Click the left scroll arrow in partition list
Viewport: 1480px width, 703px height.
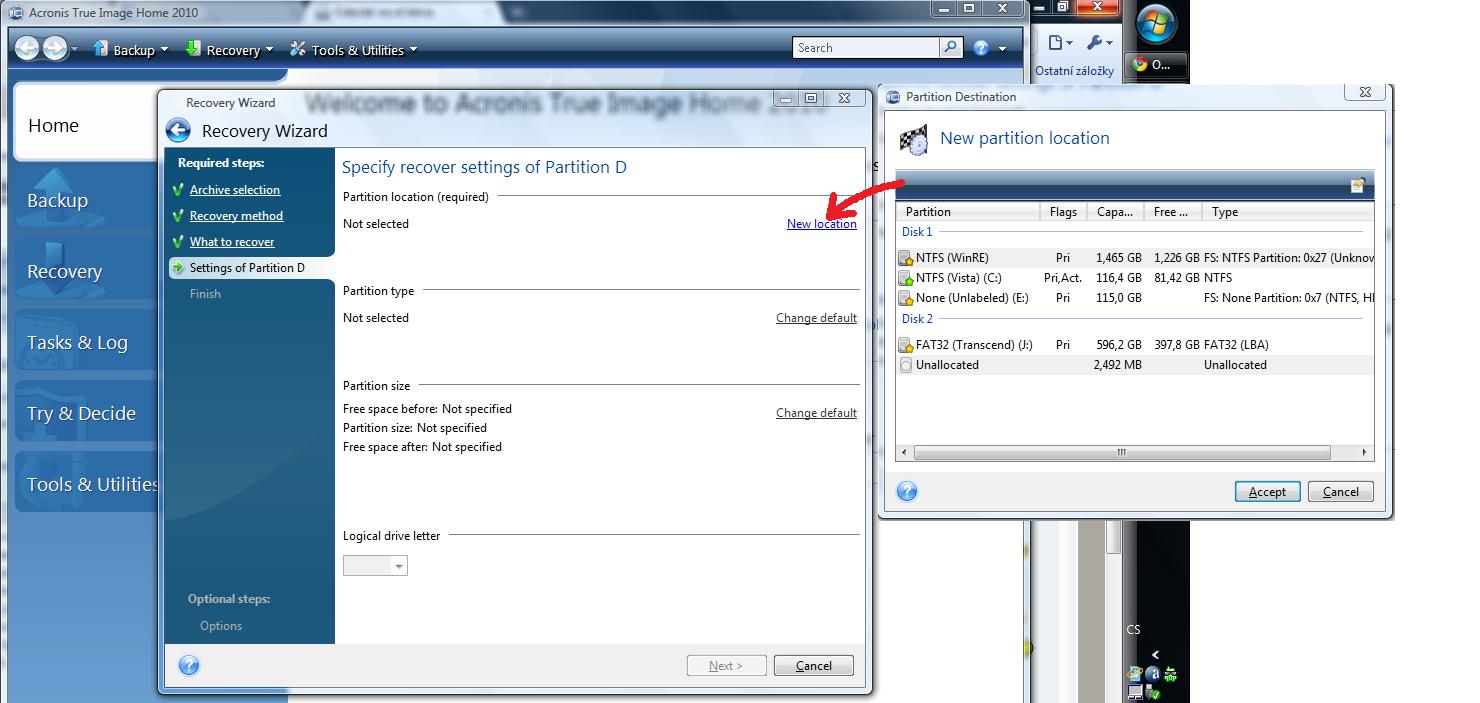click(x=905, y=453)
